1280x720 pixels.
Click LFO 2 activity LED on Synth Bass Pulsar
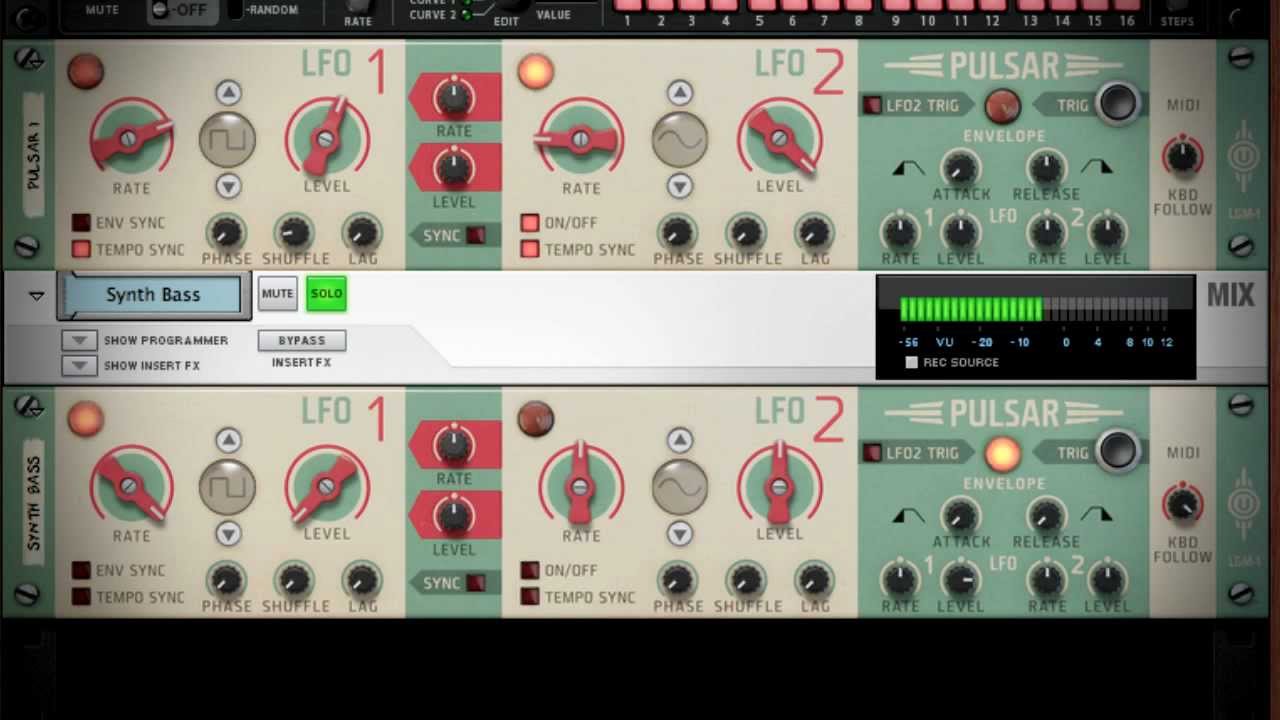pos(536,420)
